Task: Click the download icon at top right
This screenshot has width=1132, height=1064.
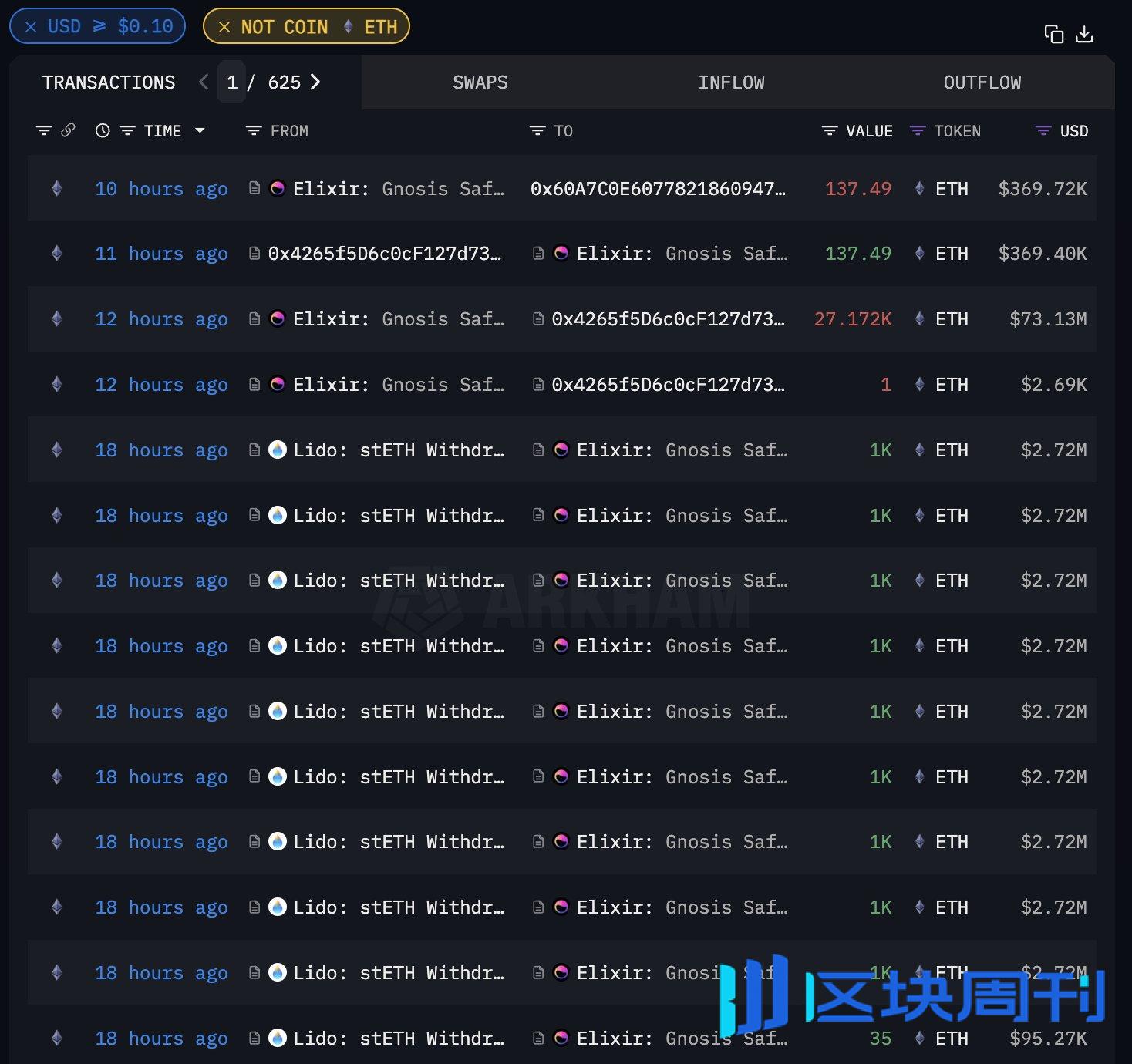Action: [x=1084, y=34]
